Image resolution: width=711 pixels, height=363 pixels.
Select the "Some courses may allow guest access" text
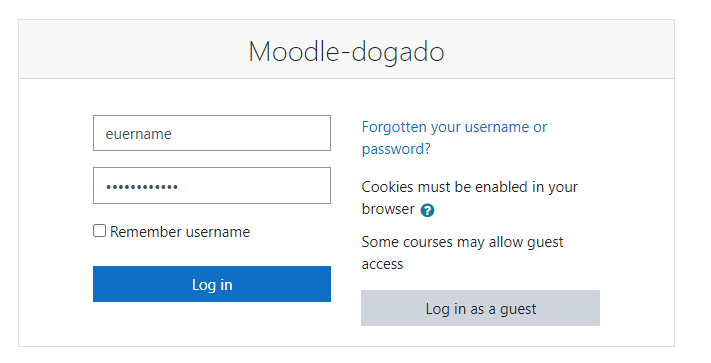[462, 253]
